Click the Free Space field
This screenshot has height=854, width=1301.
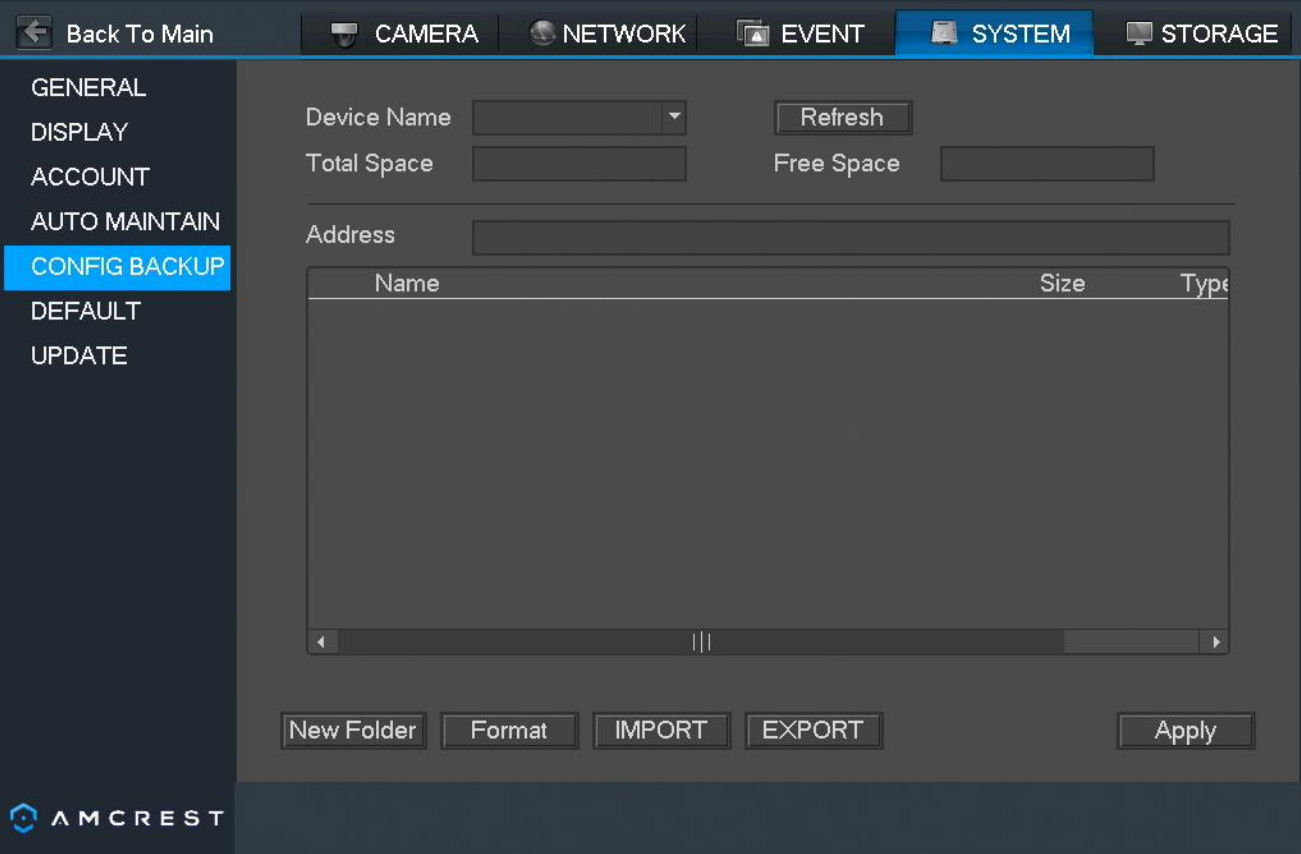tap(1047, 164)
